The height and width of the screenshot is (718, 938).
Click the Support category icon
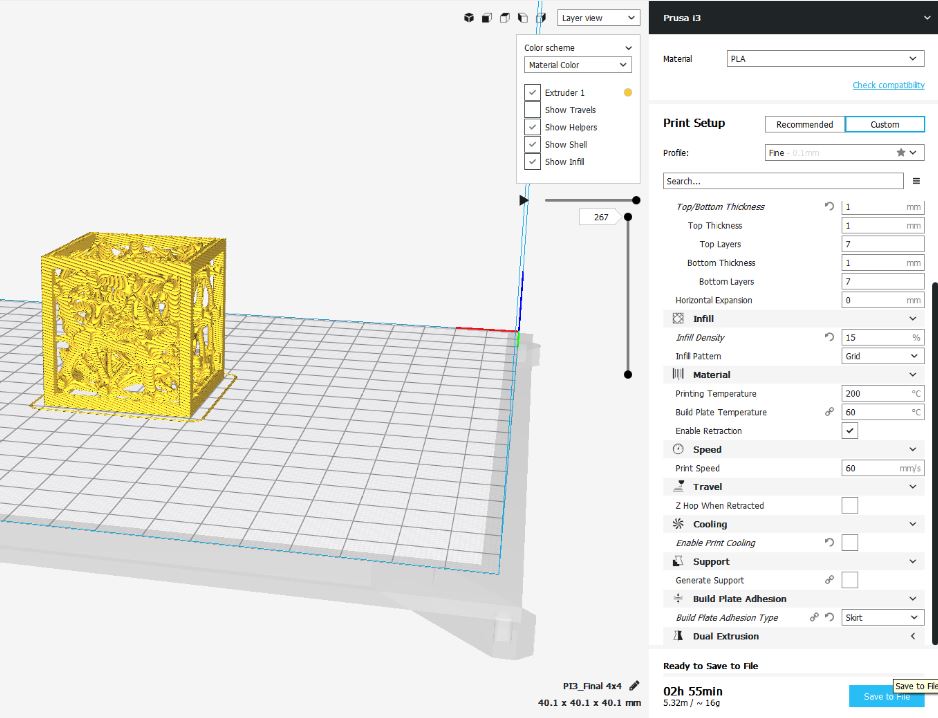point(678,561)
